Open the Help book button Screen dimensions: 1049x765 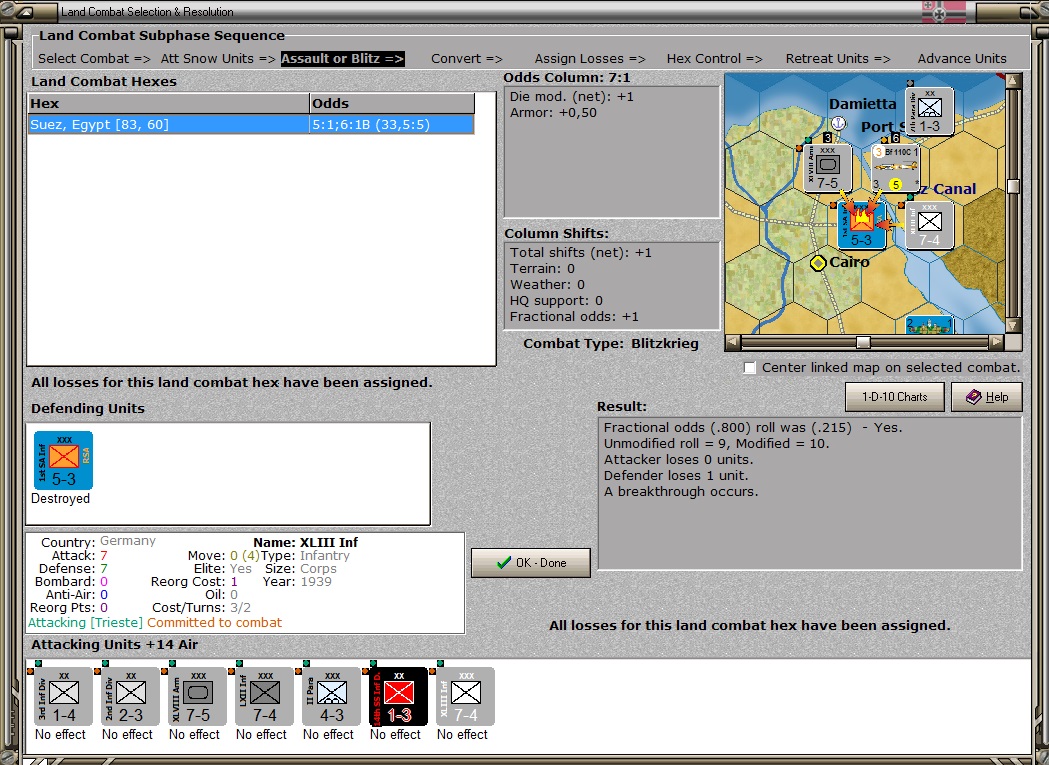(987, 397)
